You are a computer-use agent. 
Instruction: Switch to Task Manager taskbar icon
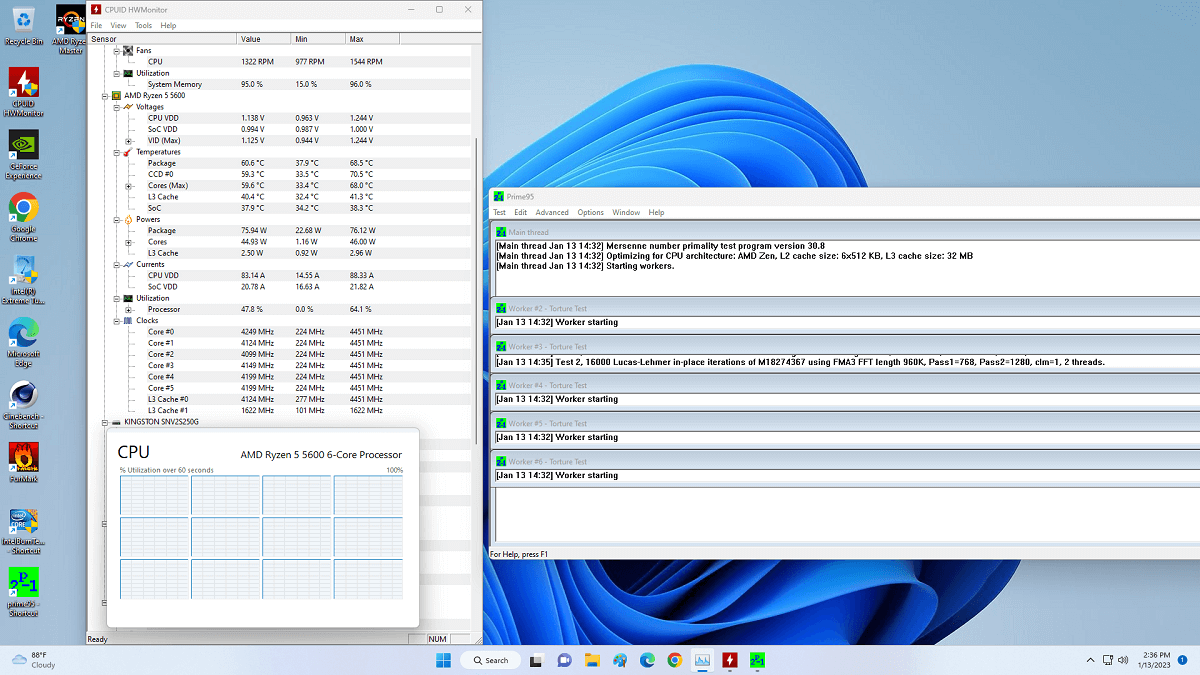pos(703,660)
